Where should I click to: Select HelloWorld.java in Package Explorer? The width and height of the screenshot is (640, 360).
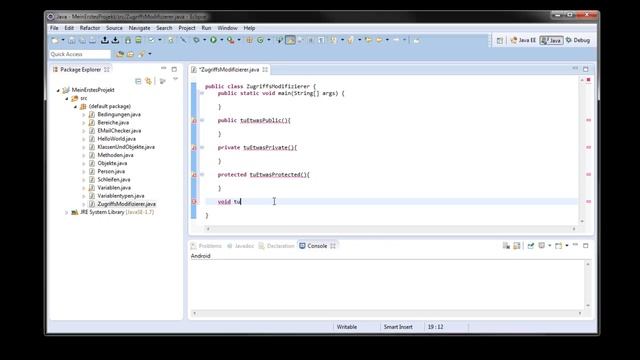[116, 139]
